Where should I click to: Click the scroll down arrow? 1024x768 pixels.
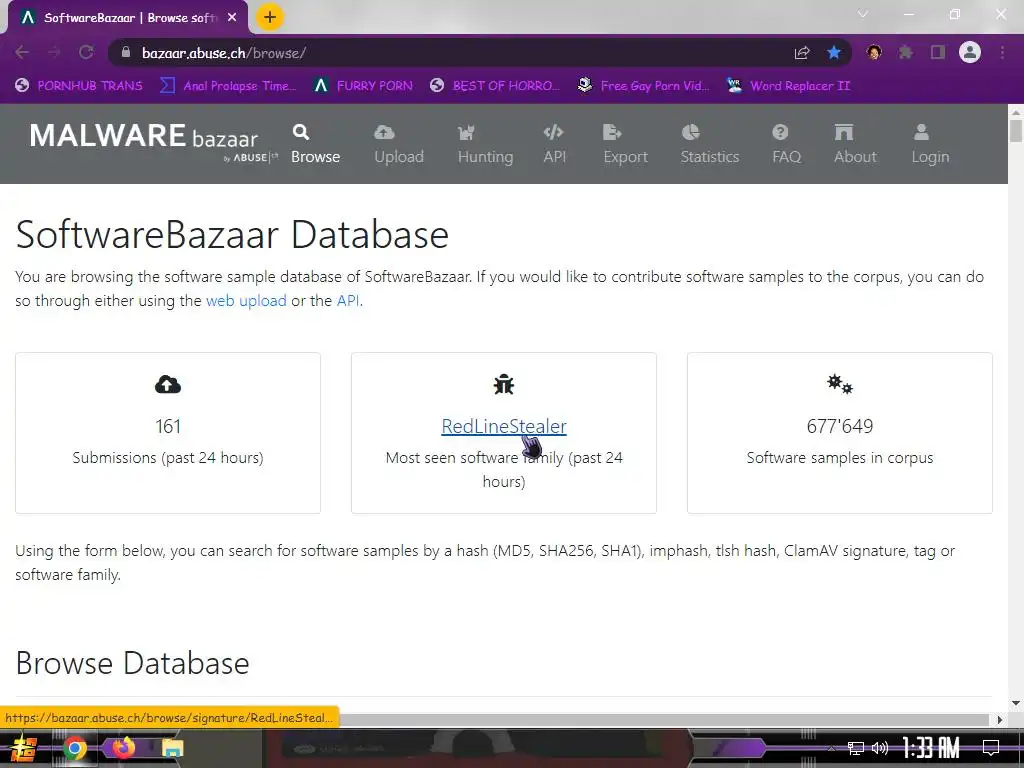[x=1016, y=703]
